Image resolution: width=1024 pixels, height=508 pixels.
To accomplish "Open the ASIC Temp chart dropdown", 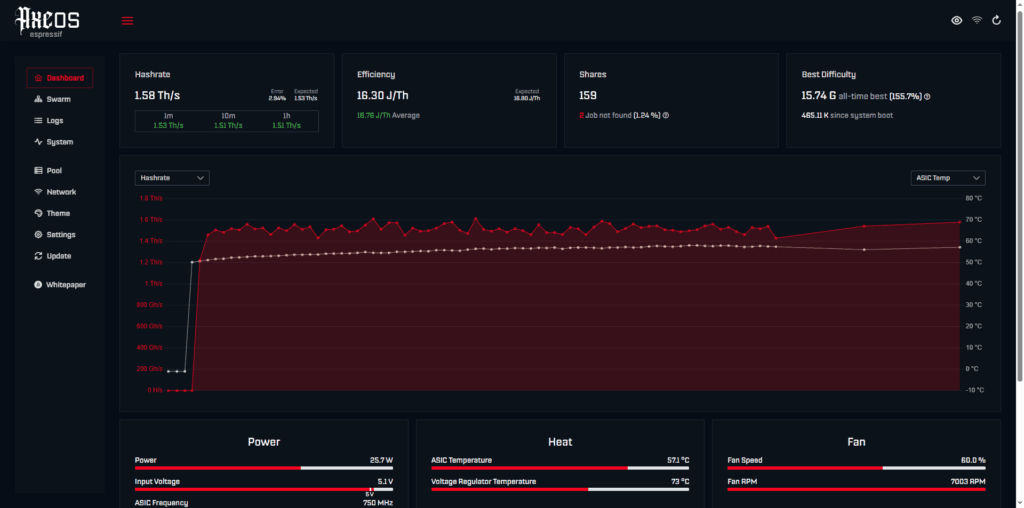I will (x=947, y=178).
